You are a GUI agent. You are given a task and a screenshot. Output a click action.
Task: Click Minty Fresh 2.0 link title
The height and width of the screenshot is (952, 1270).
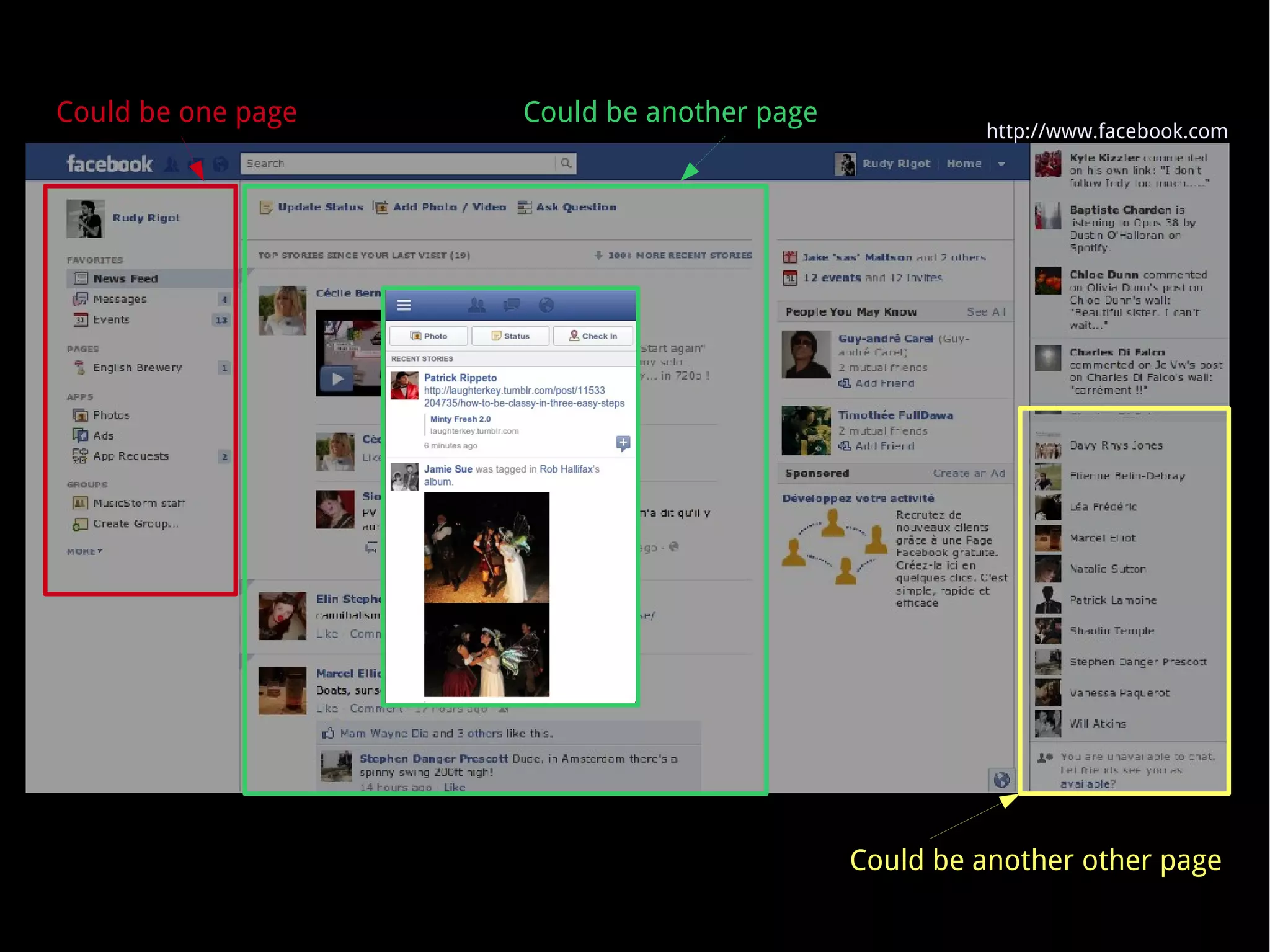pos(460,419)
